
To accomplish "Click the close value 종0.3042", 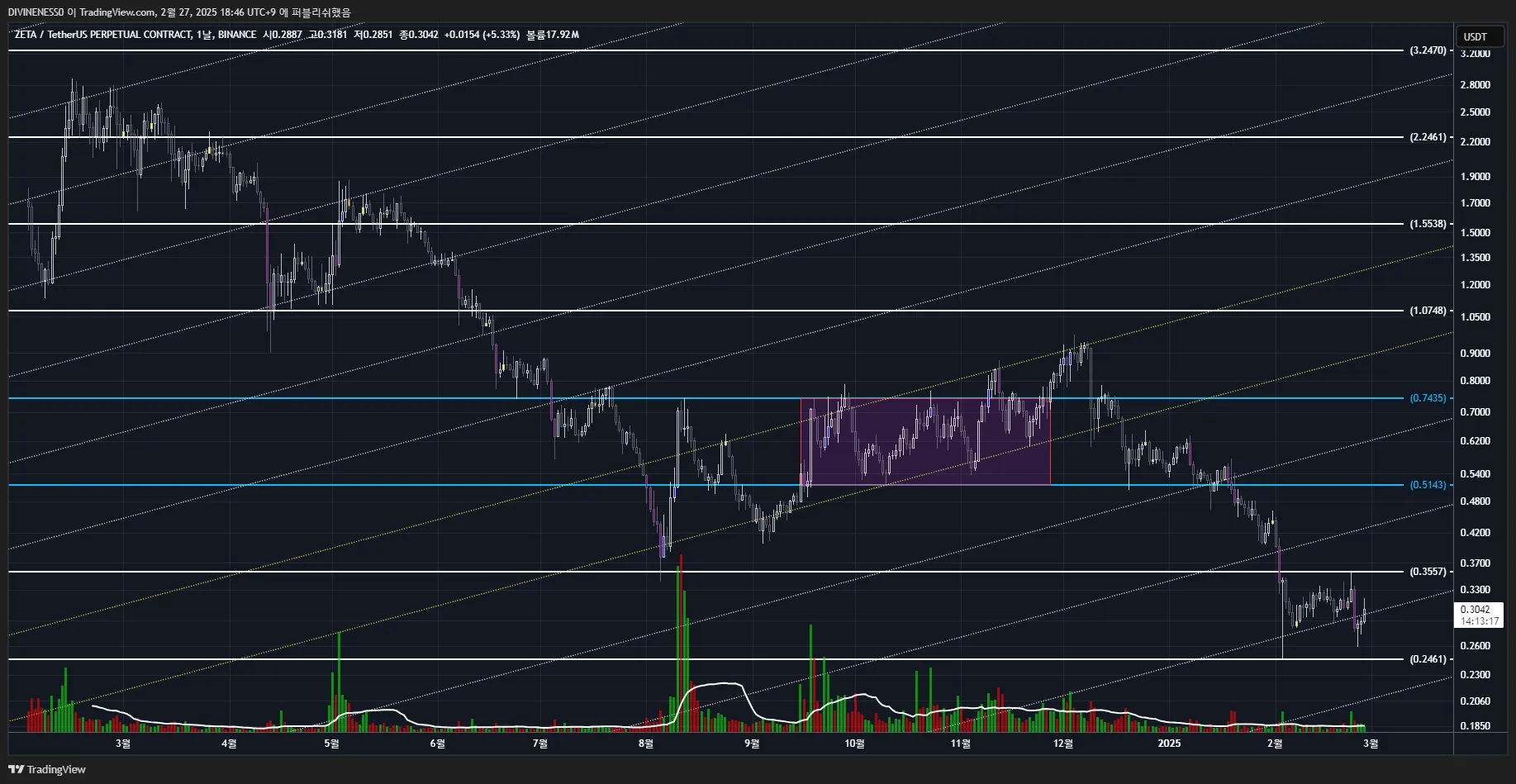I will coord(419,35).
